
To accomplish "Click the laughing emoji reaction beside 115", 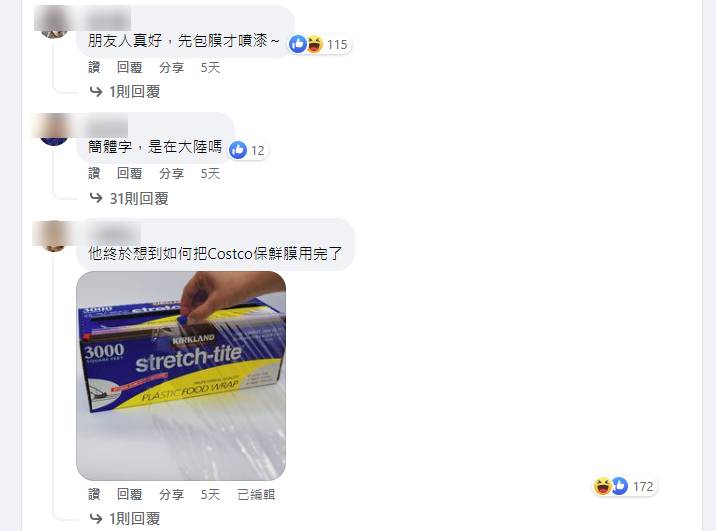I will click(315, 44).
